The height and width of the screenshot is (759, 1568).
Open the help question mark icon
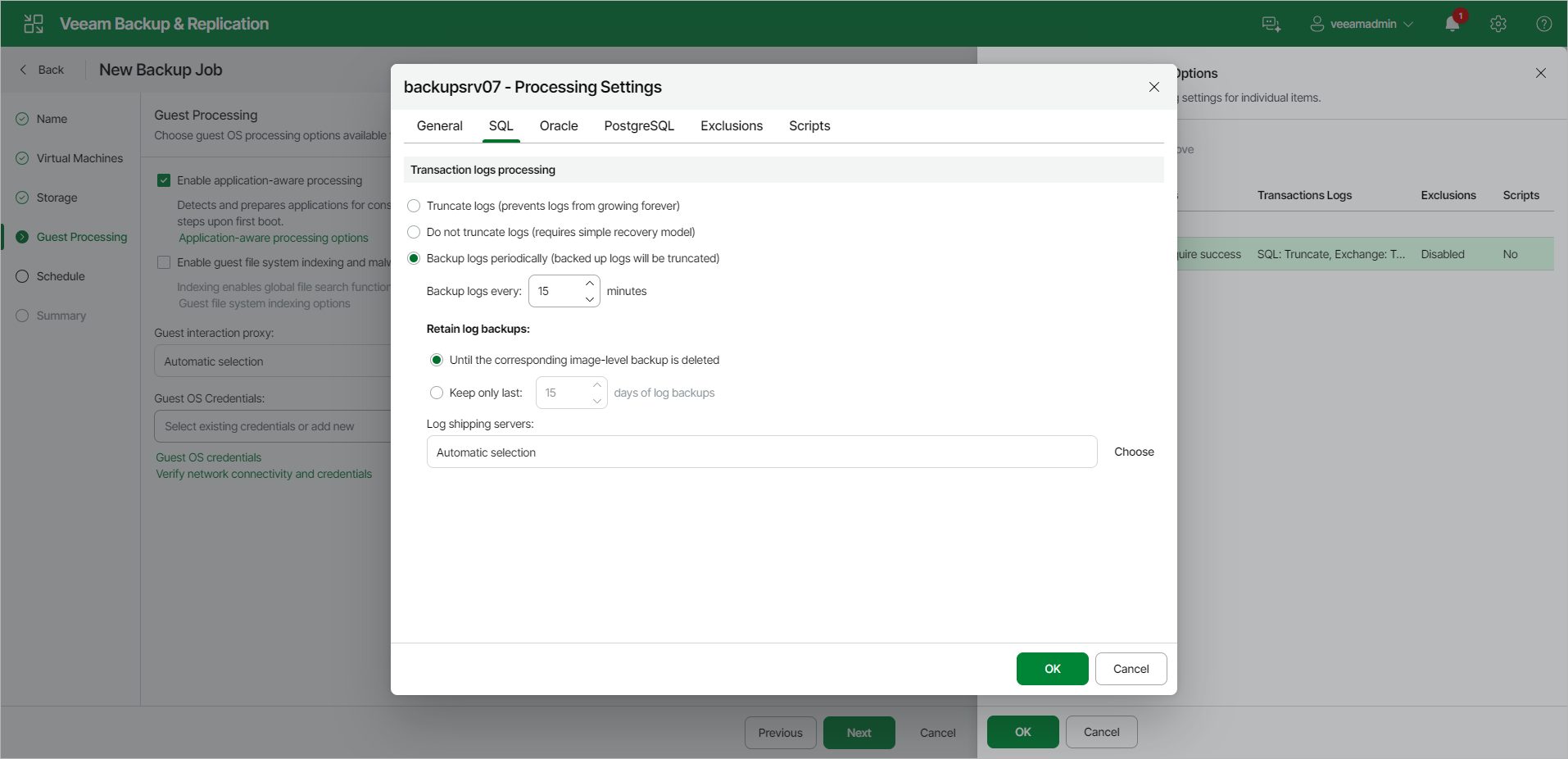tap(1544, 24)
